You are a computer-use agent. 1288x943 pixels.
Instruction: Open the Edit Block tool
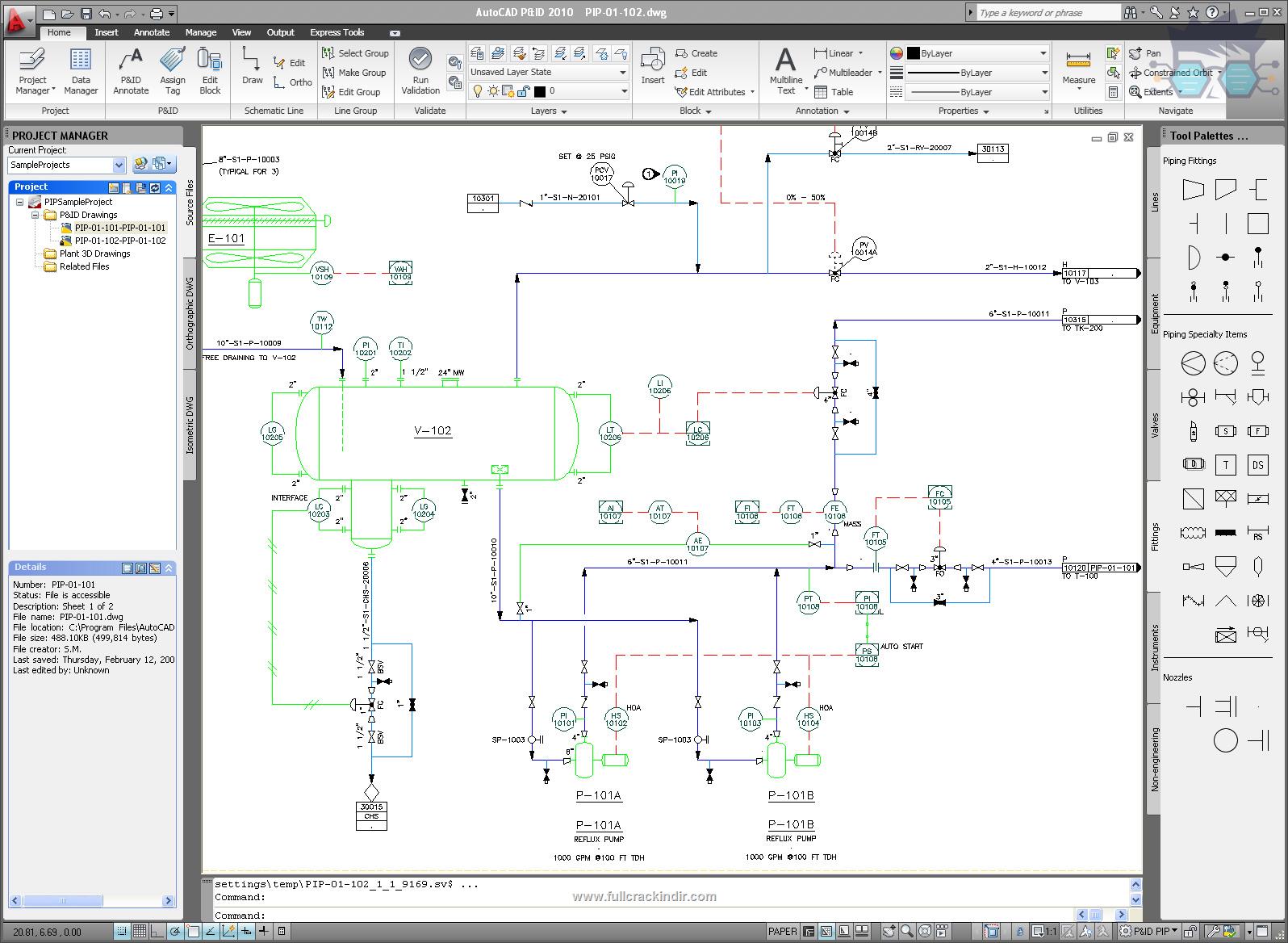(210, 71)
